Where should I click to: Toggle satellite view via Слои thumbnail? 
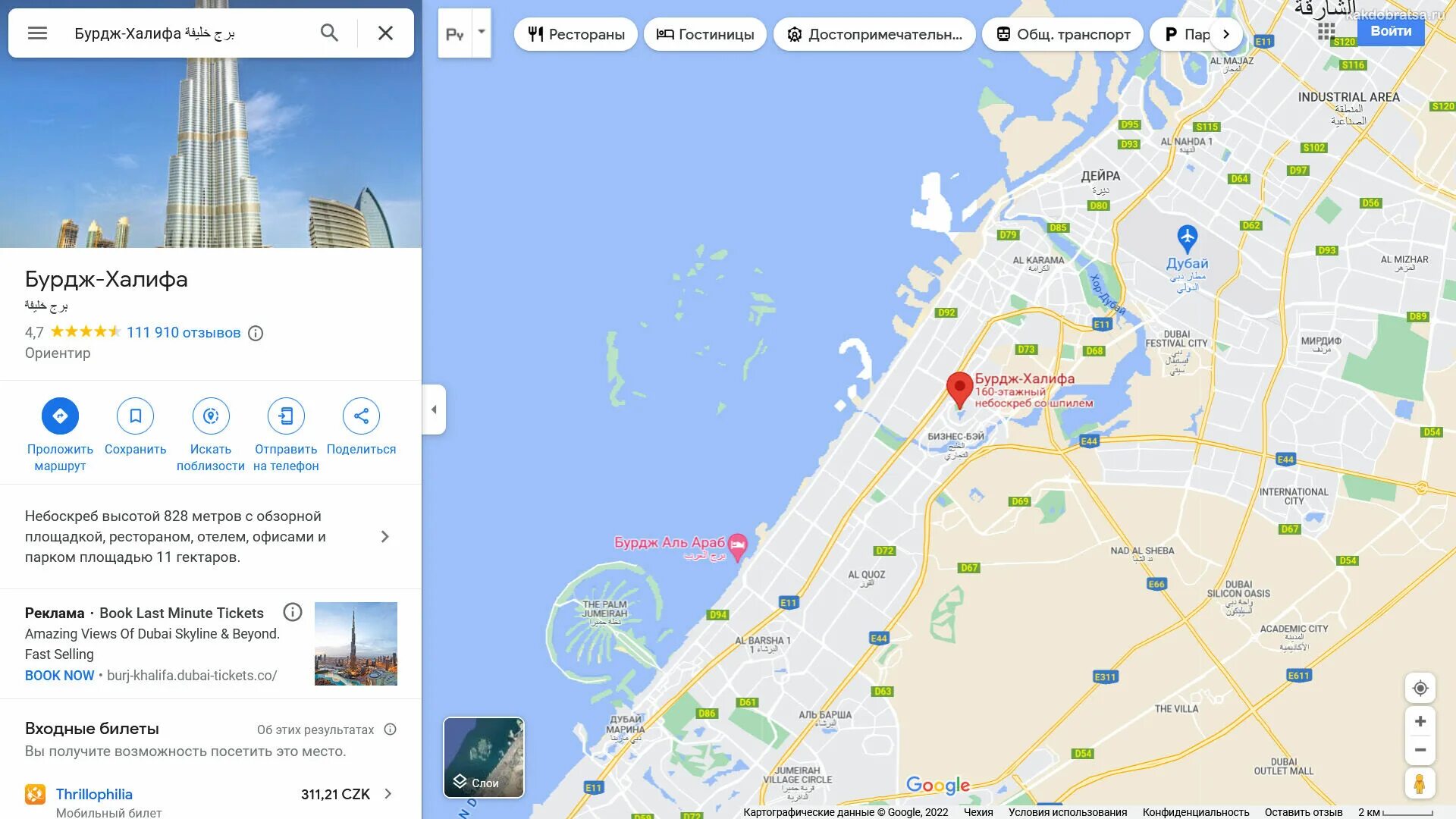click(484, 758)
